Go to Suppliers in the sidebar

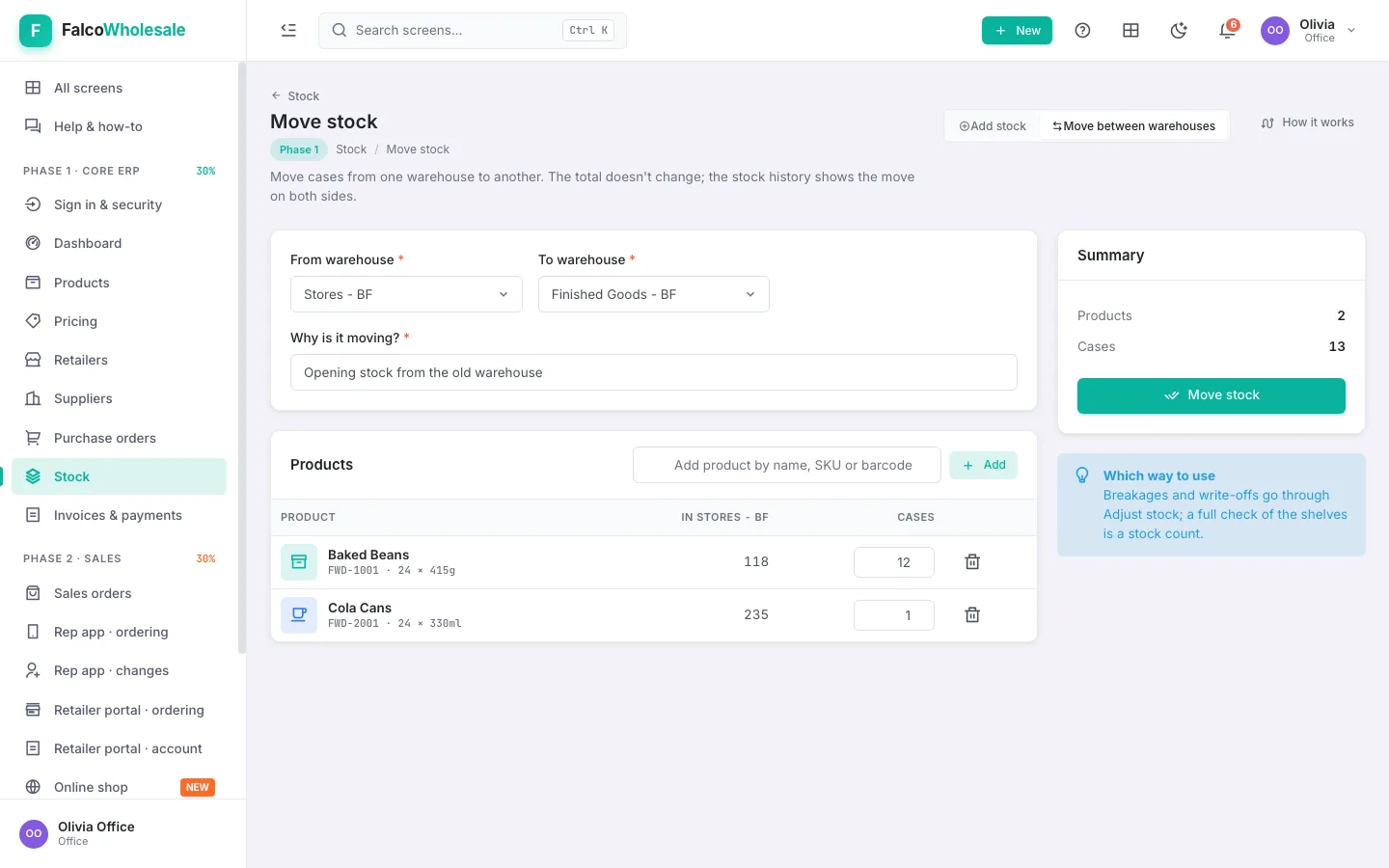click(x=120, y=398)
